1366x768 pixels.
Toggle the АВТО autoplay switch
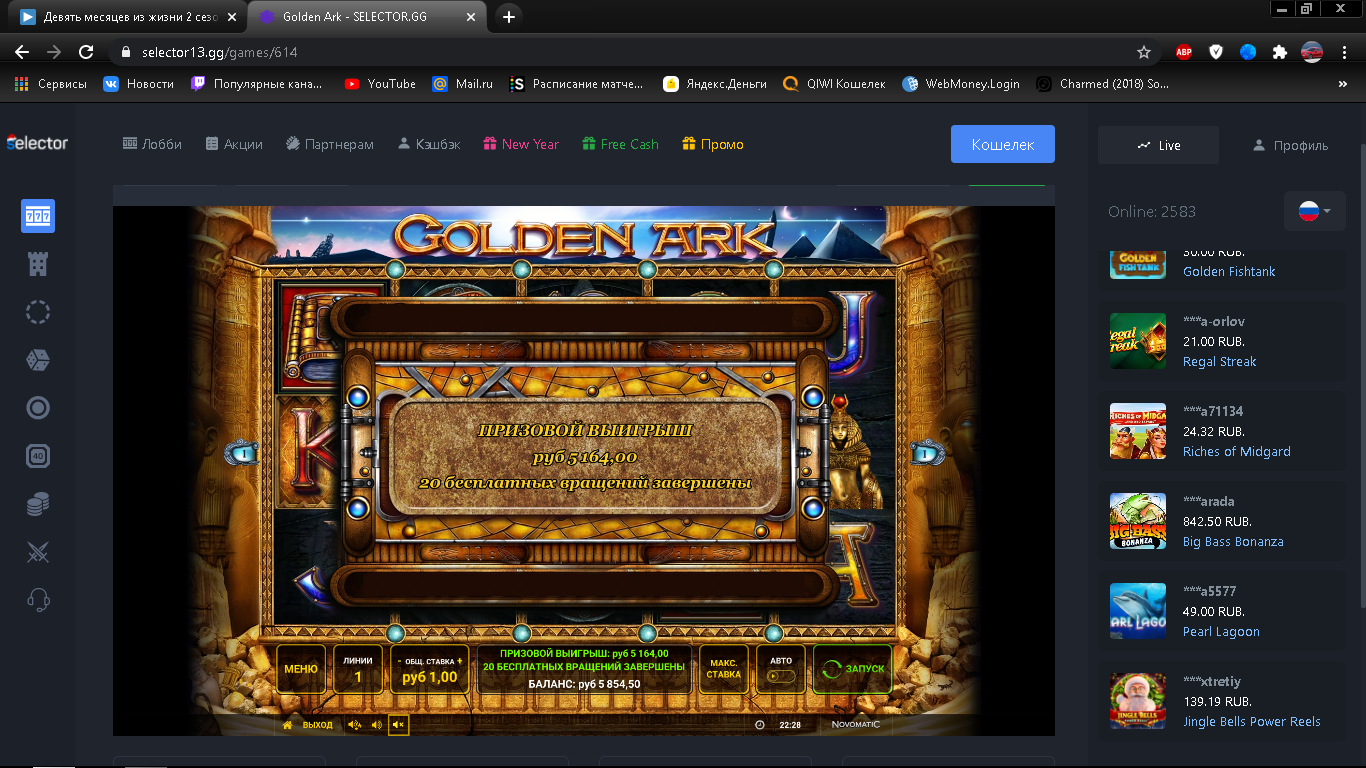(x=780, y=676)
